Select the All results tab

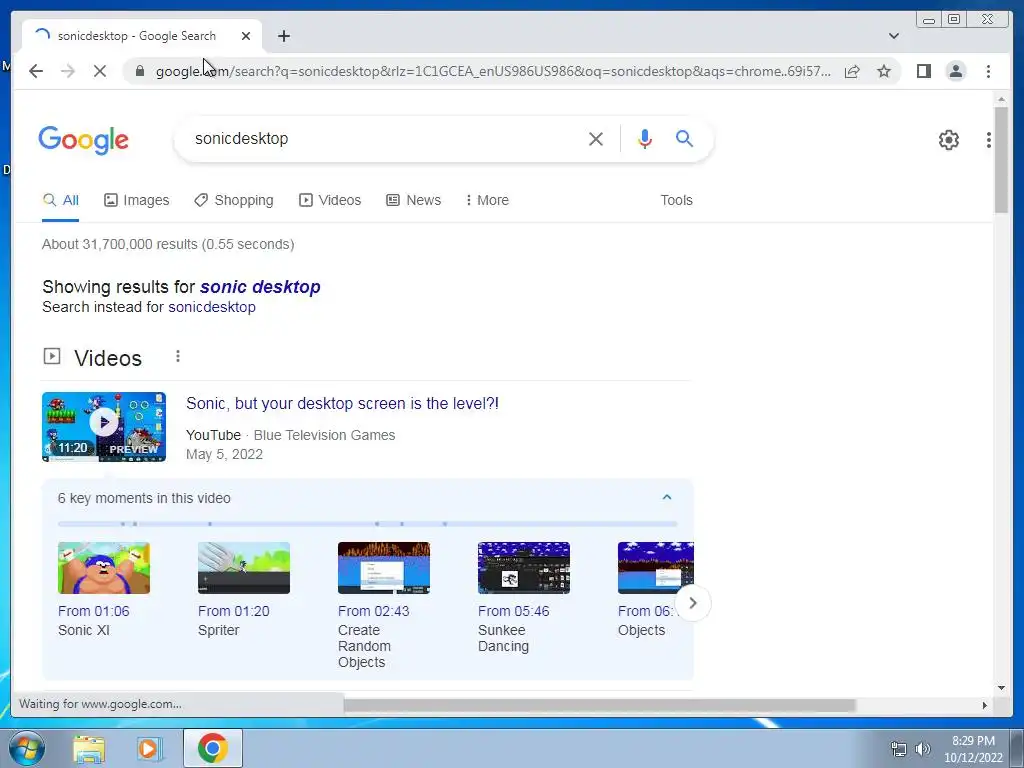coord(61,200)
